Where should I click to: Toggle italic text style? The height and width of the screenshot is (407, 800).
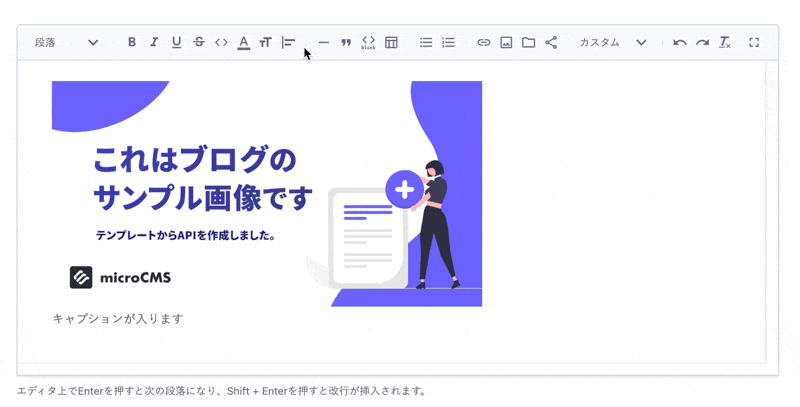click(154, 43)
